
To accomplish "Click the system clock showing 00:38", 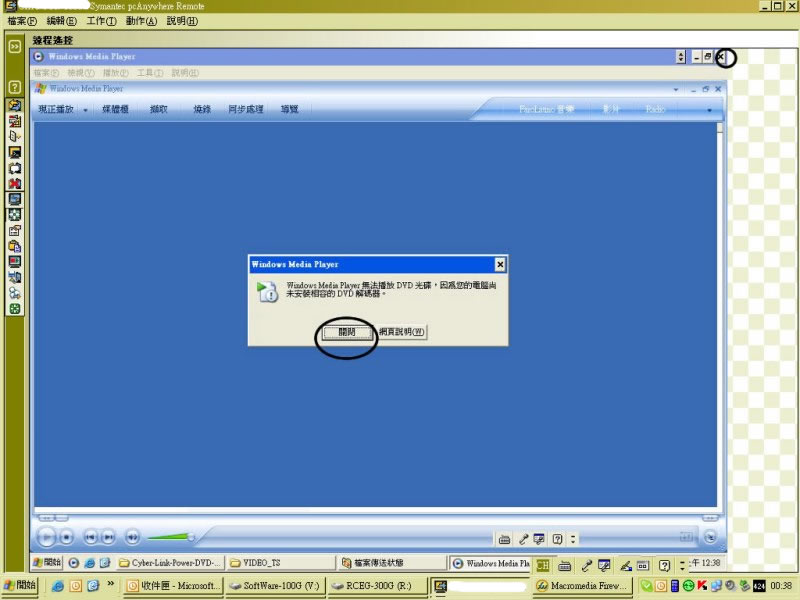I will pos(781,586).
